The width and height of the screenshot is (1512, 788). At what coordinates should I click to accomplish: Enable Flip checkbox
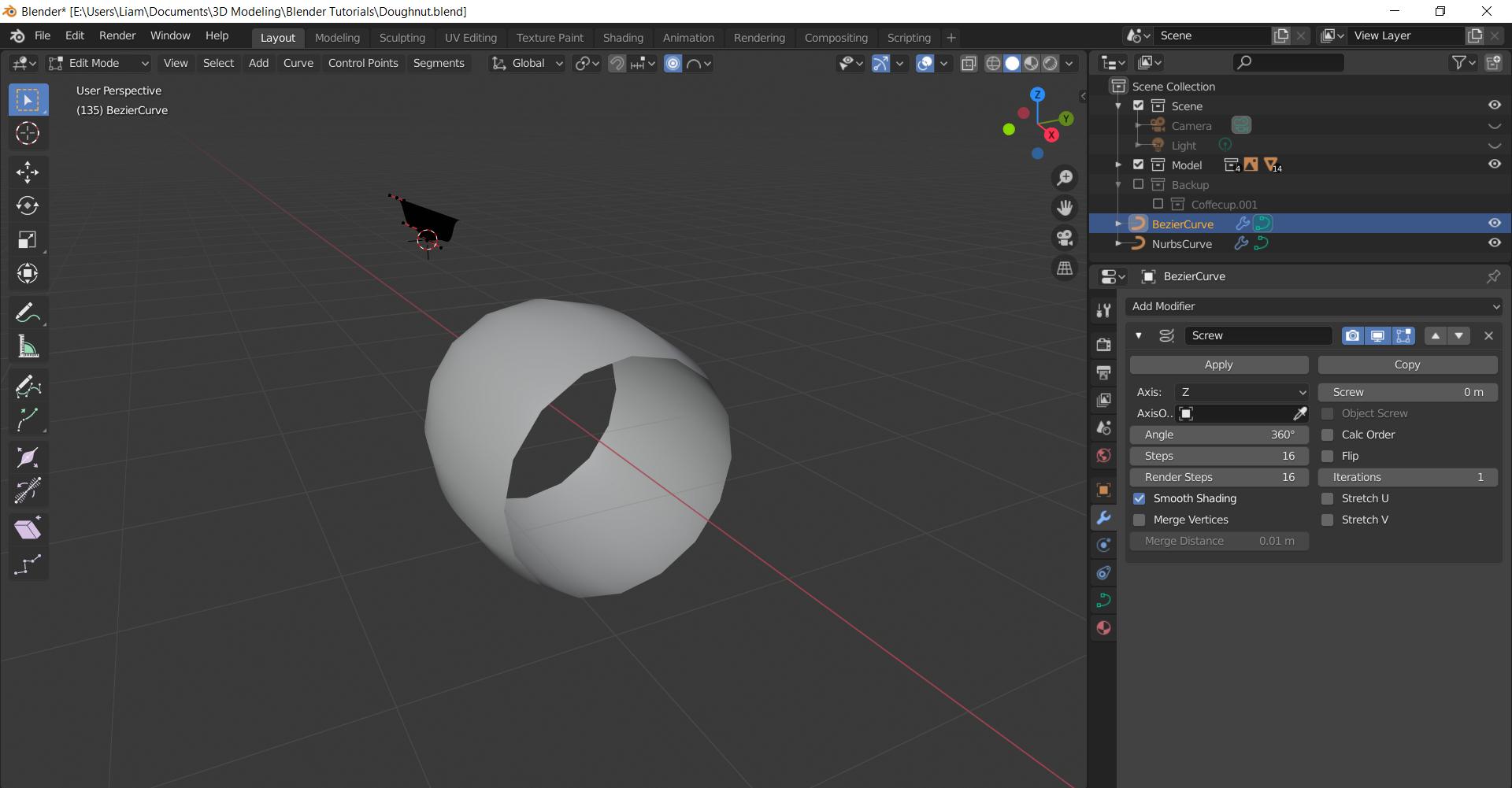pyautogui.click(x=1327, y=456)
